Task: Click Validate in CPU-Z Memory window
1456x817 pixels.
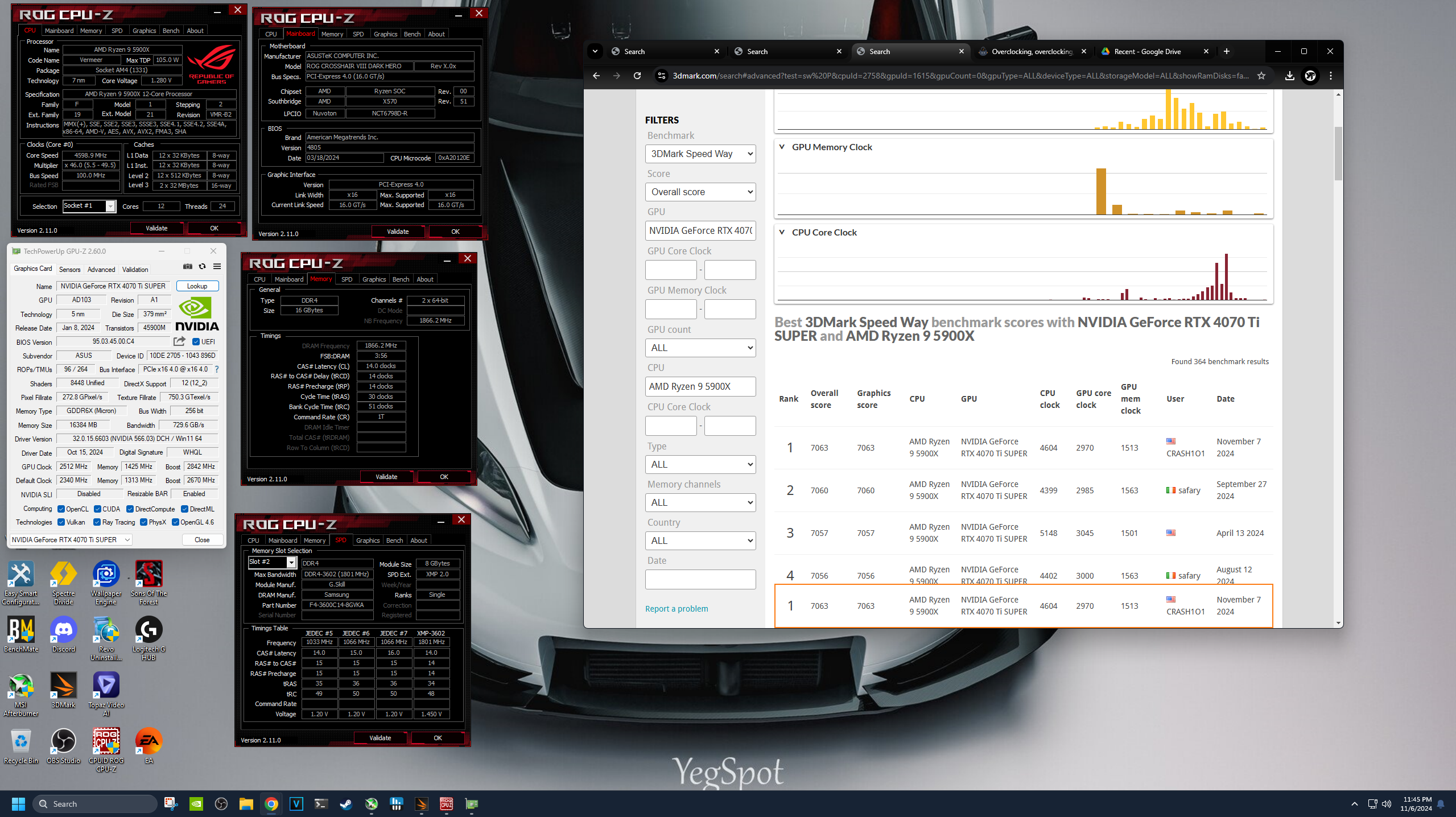Action: [x=386, y=477]
